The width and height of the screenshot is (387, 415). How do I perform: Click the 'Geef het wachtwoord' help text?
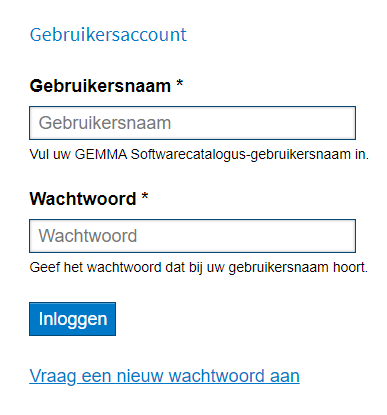[x=199, y=268]
